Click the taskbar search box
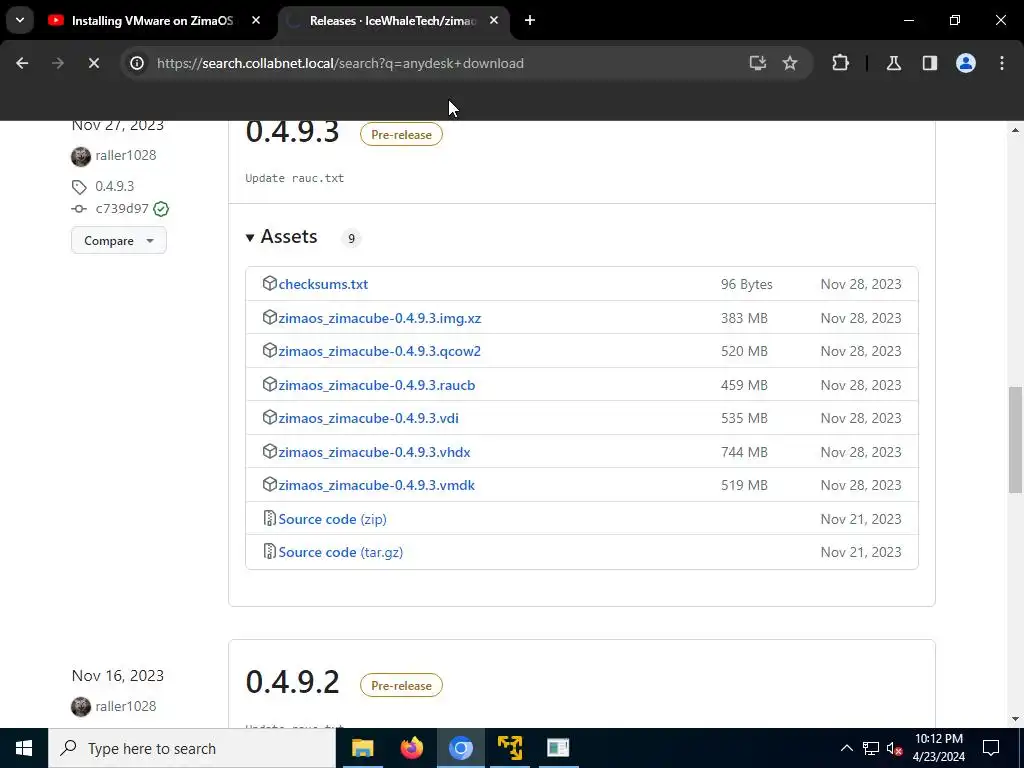Screen dimensions: 1024x768 click(192, 748)
